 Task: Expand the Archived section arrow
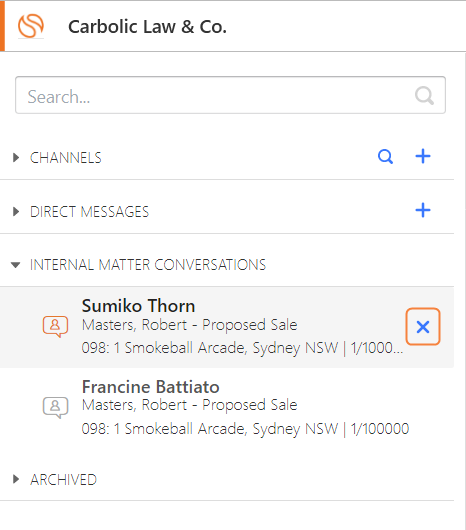(x=16, y=479)
